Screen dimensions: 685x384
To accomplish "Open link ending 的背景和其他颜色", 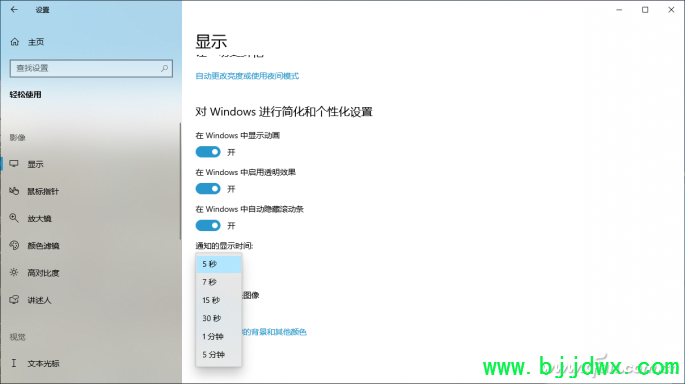I will (274, 332).
